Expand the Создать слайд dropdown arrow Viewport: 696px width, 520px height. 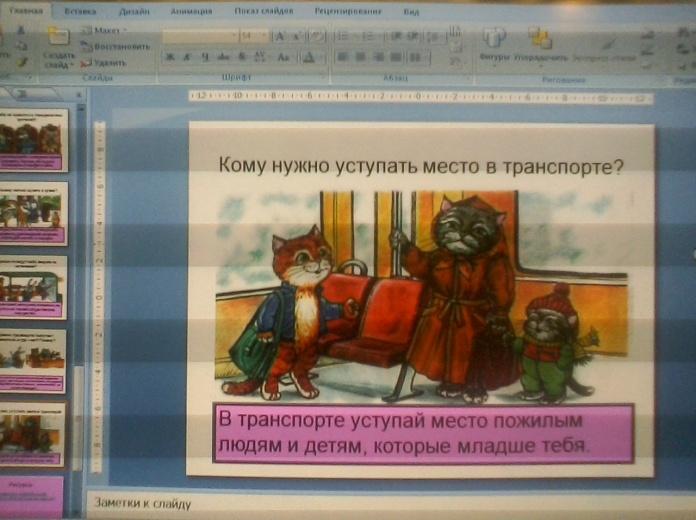pos(70,65)
